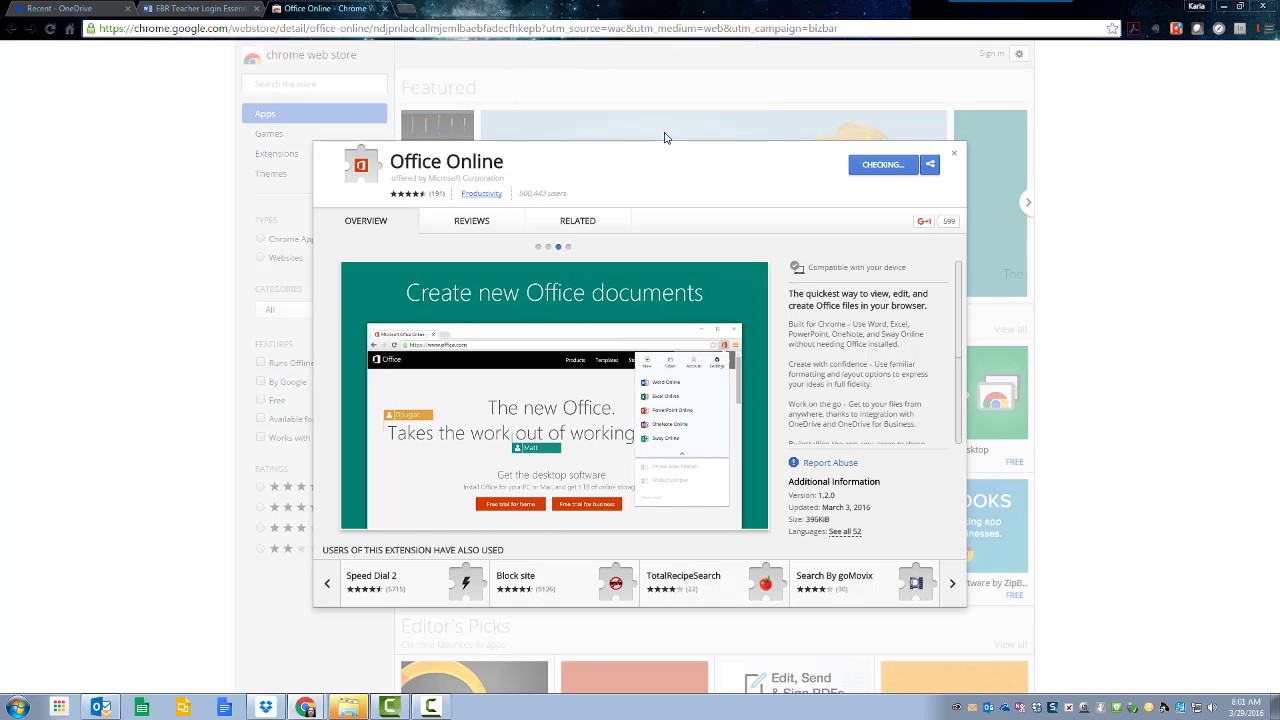Click the Chrome Web Store logo
This screenshot has width=1280, height=720.
coord(252,57)
